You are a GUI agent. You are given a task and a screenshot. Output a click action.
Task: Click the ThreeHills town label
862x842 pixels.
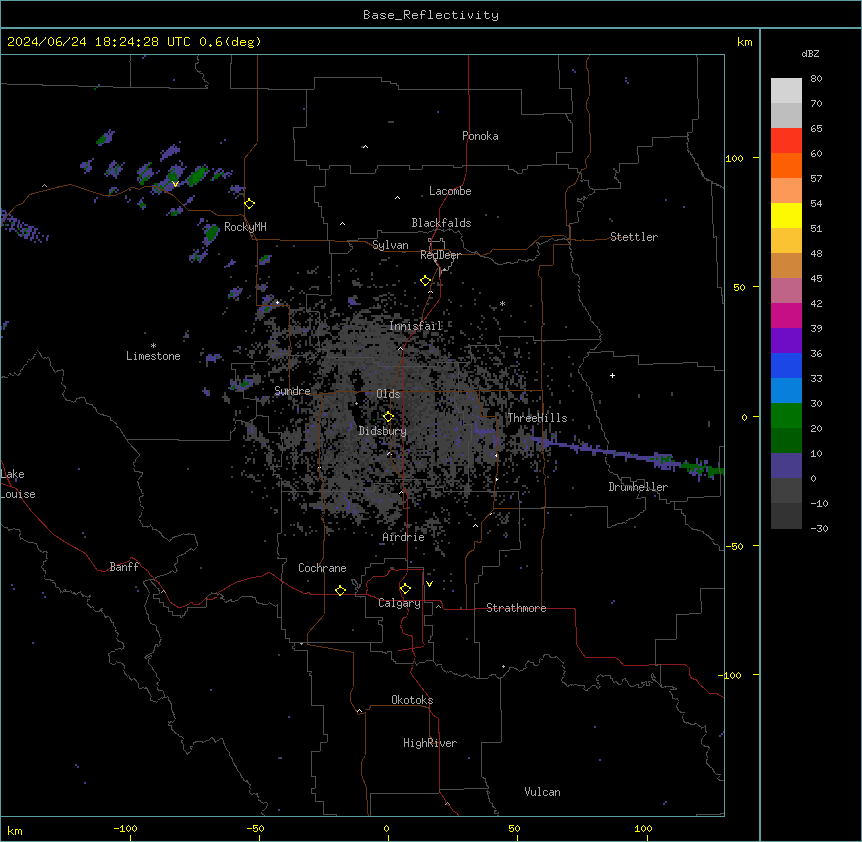pyautogui.click(x=537, y=418)
